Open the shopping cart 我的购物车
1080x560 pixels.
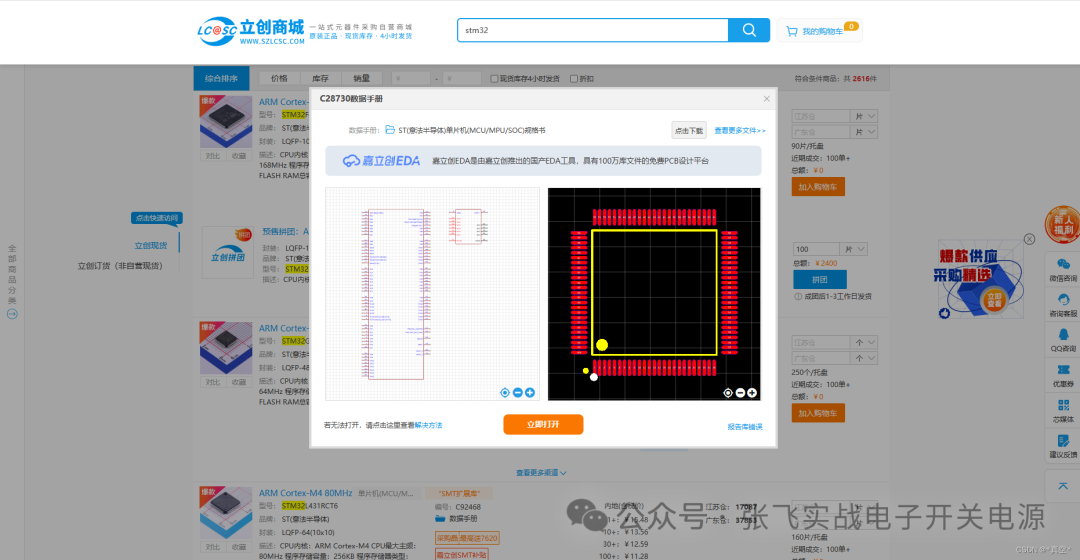[x=820, y=30]
